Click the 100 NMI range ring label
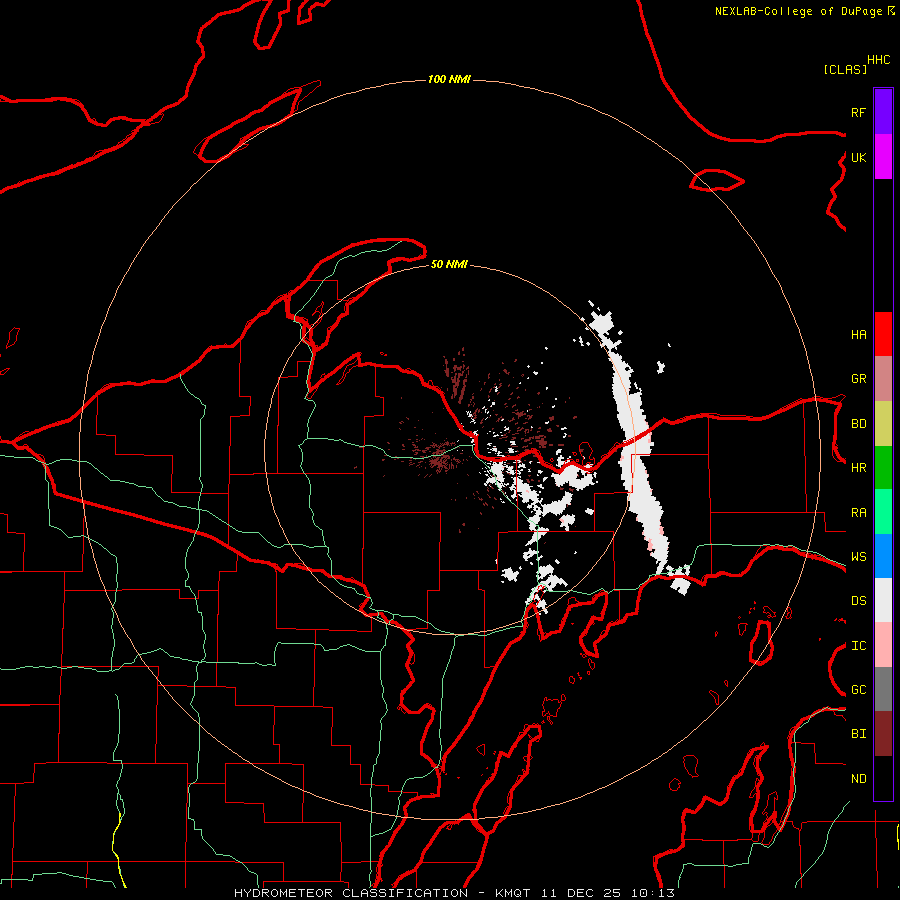 click(x=449, y=79)
